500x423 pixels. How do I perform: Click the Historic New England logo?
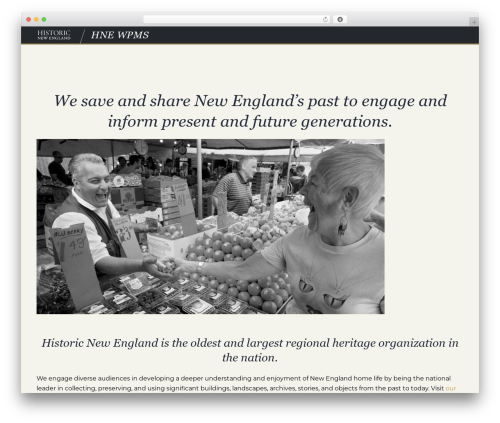[x=54, y=35]
